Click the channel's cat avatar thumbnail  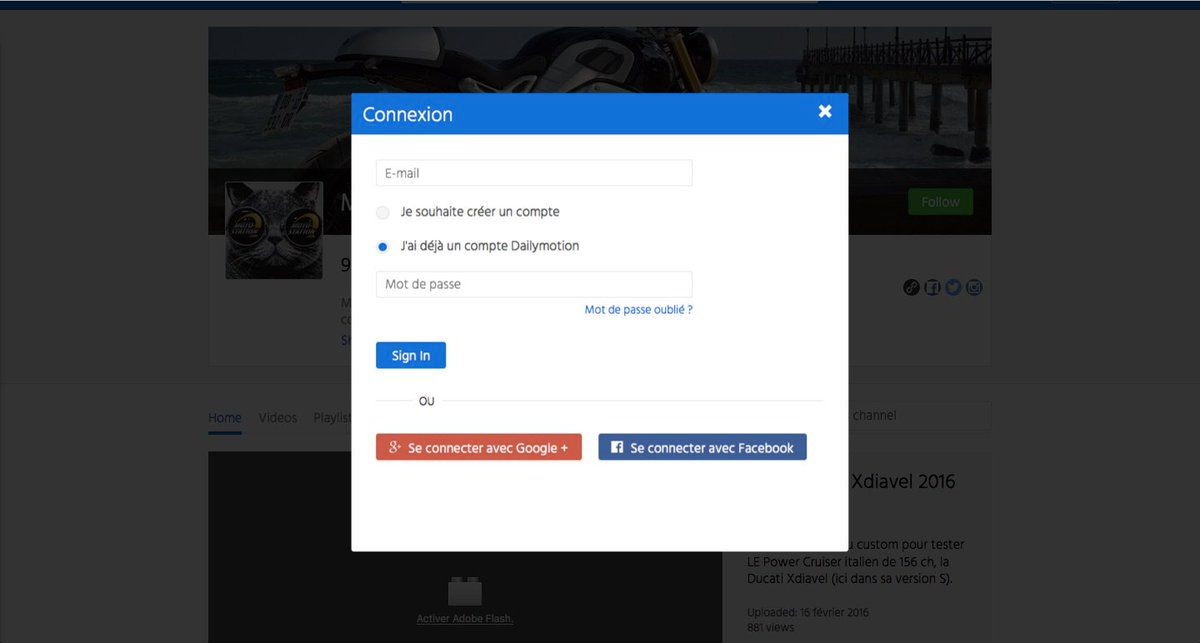coord(274,230)
